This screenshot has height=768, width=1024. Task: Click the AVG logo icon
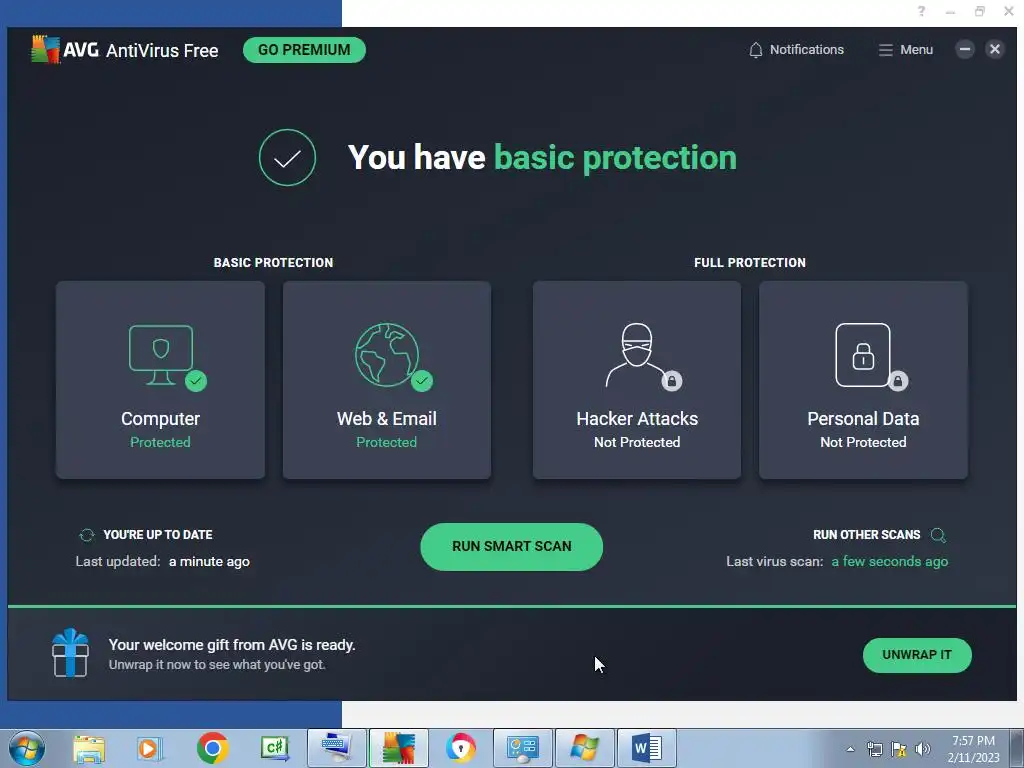(45, 50)
